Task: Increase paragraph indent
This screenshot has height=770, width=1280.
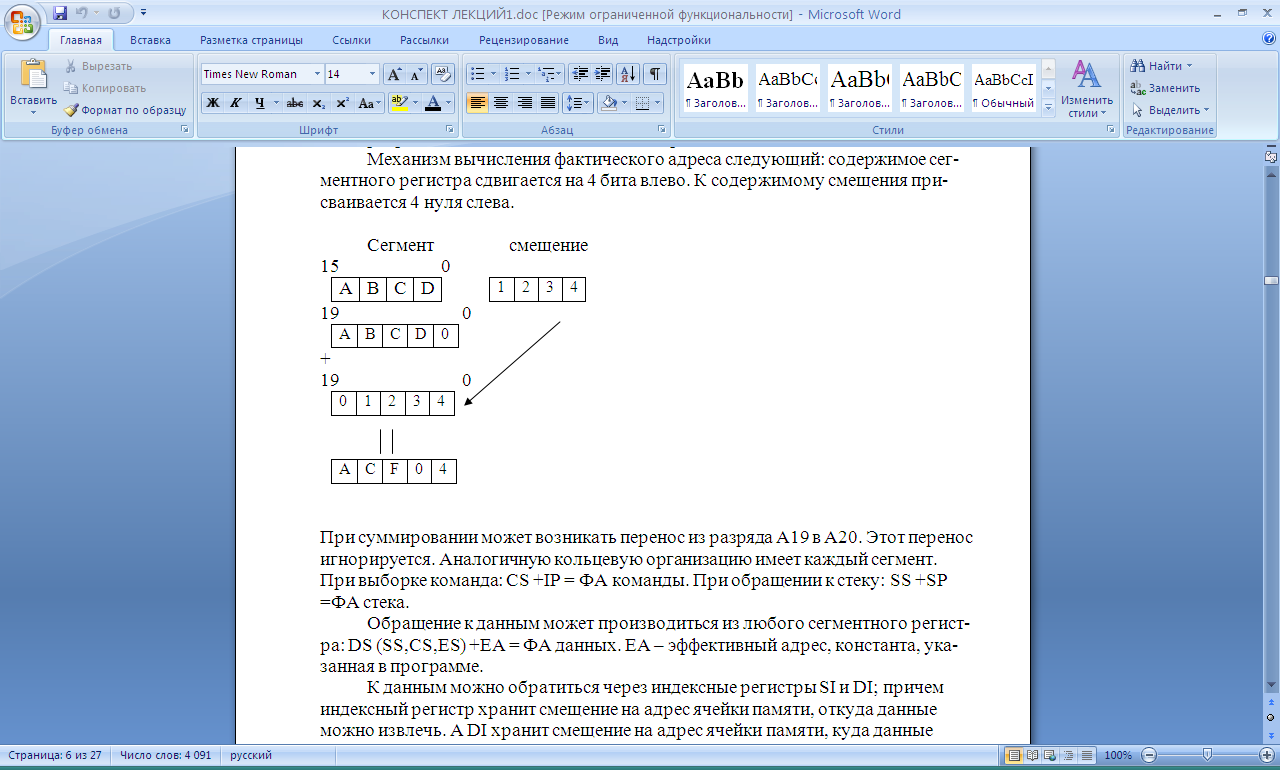Action: coord(603,74)
